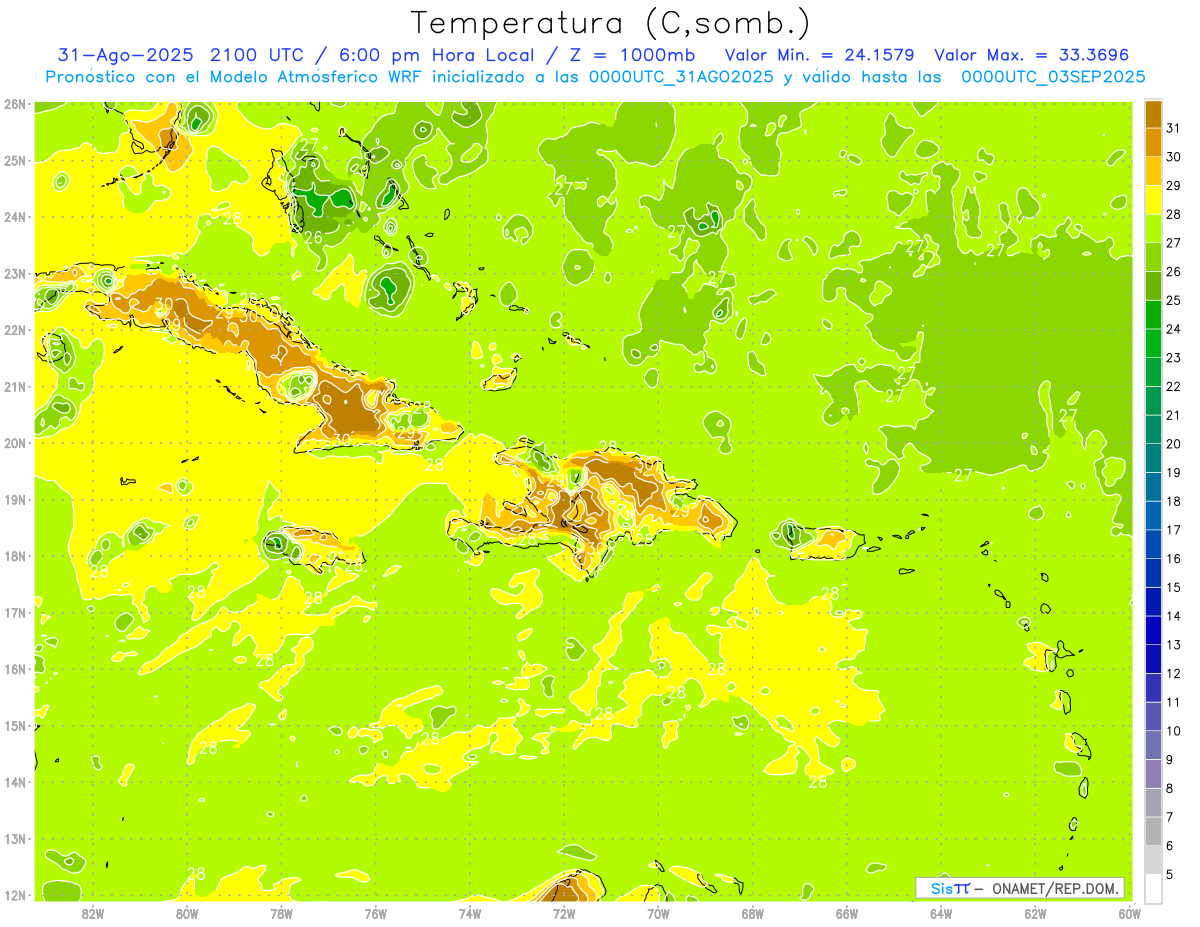Click the "72W" longitude axis label

(x=564, y=913)
